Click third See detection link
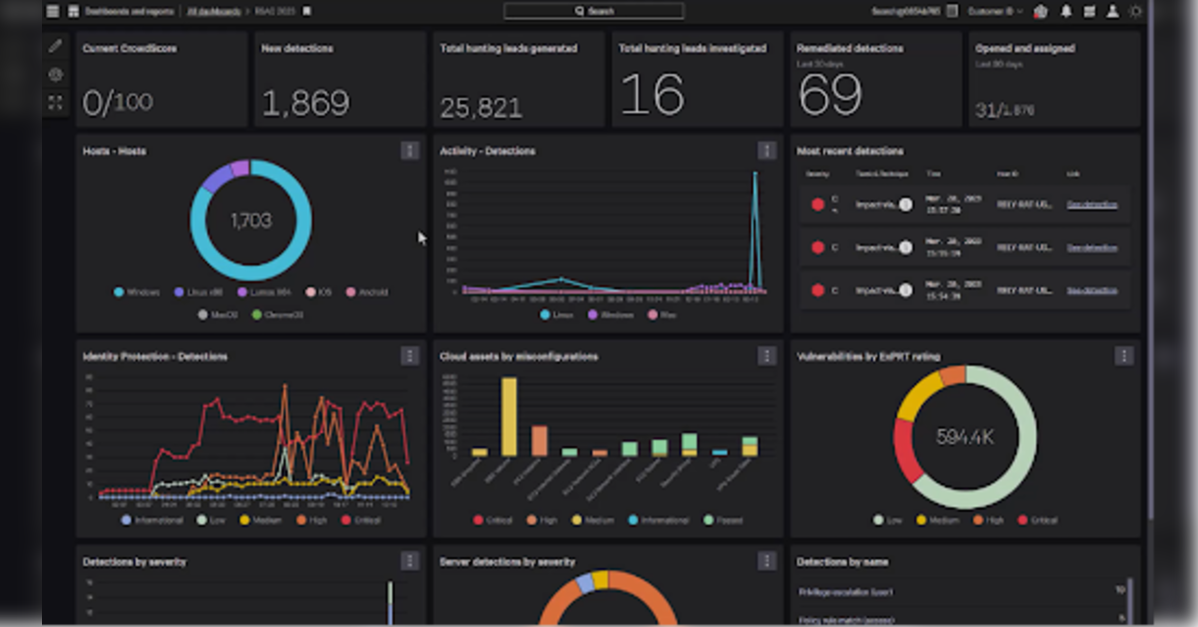The image size is (1198, 627). pos(1092,290)
